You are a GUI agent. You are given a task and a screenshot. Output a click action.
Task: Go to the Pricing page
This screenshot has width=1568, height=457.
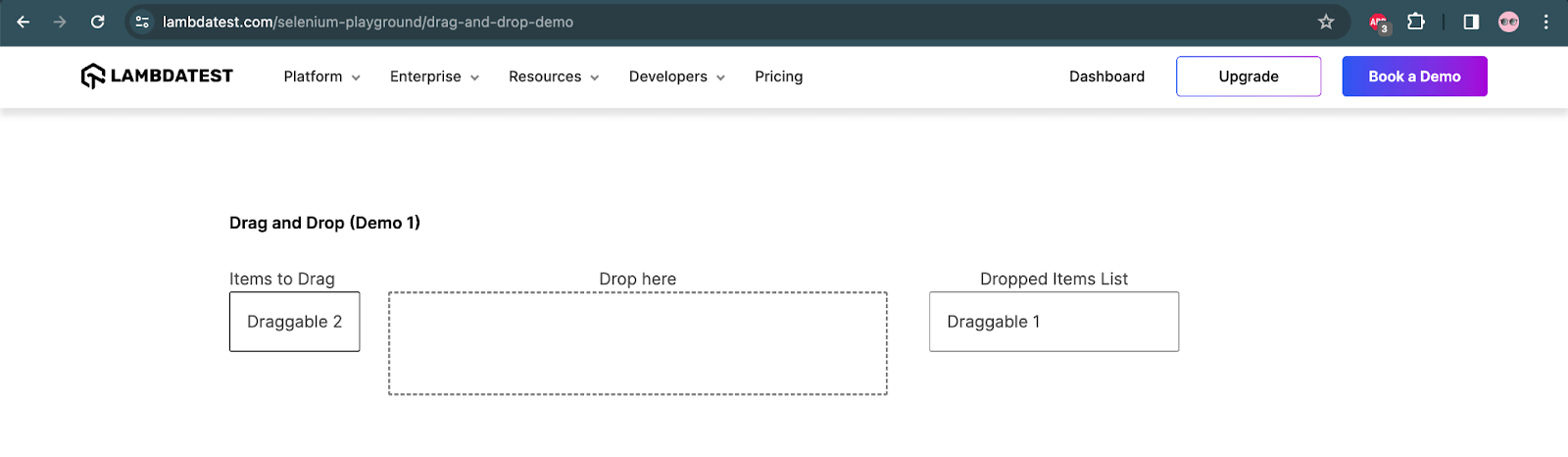click(x=778, y=76)
